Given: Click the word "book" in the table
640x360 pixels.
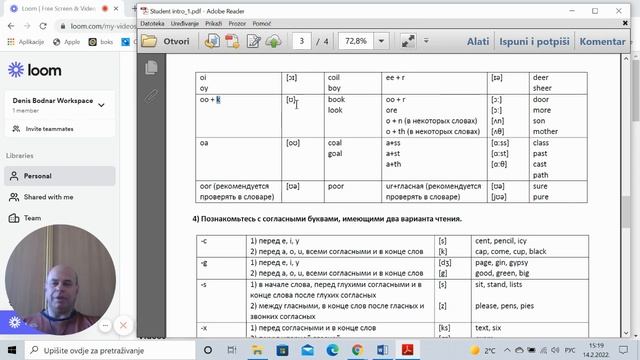Looking at the screenshot, I should click(336, 99).
